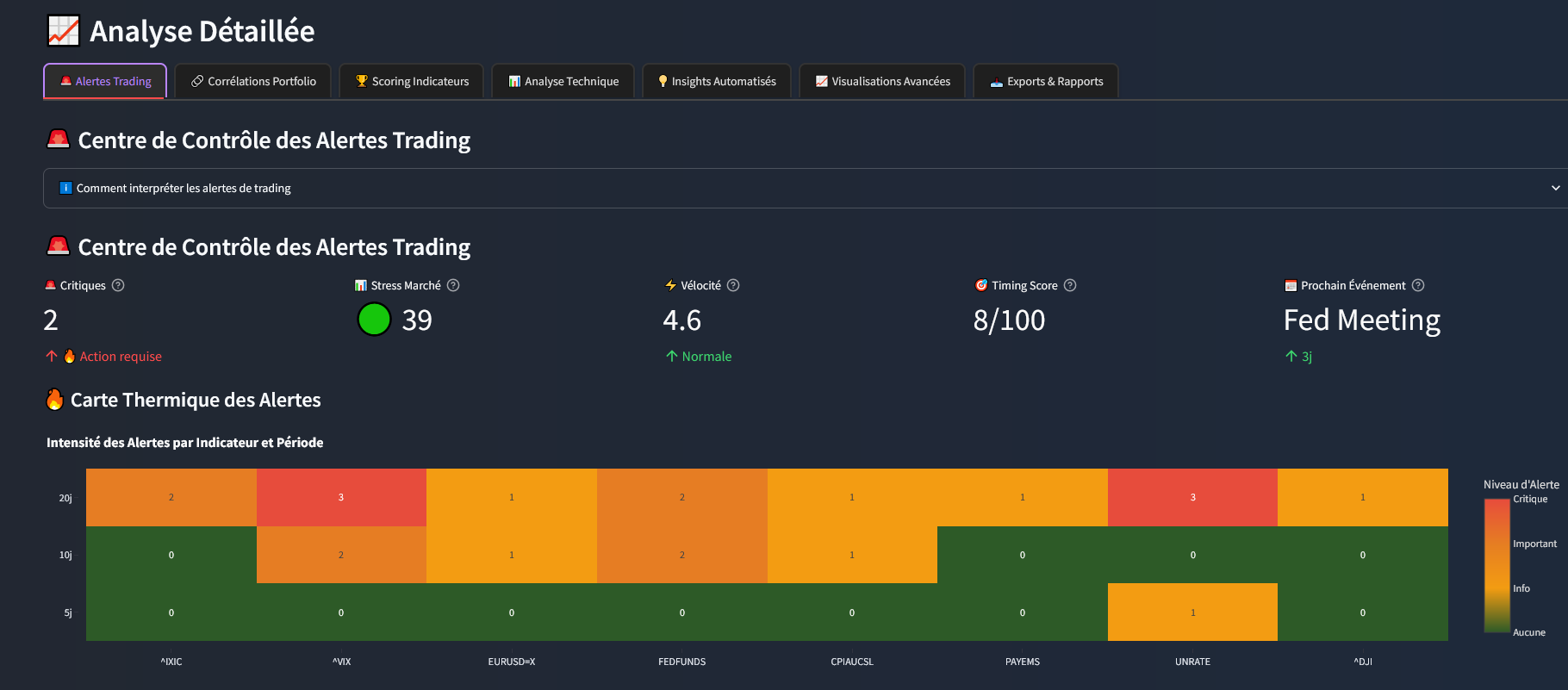Click help icon next to Critiques
This screenshot has width=1568, height=690.
pos(118,285)
